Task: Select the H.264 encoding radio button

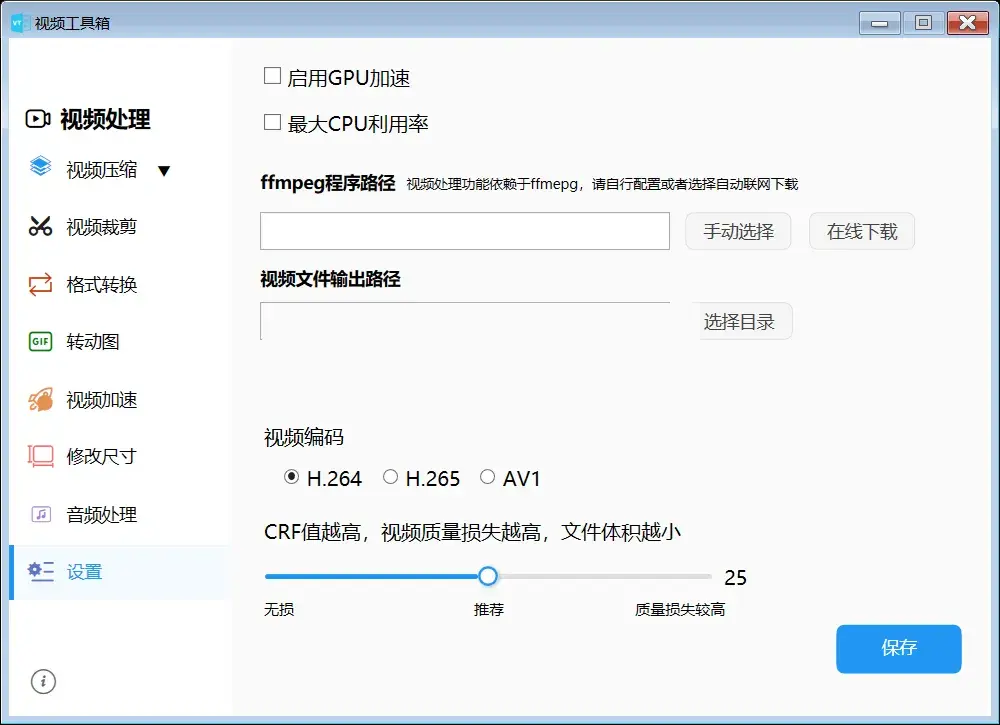Action: click(291, 477)
